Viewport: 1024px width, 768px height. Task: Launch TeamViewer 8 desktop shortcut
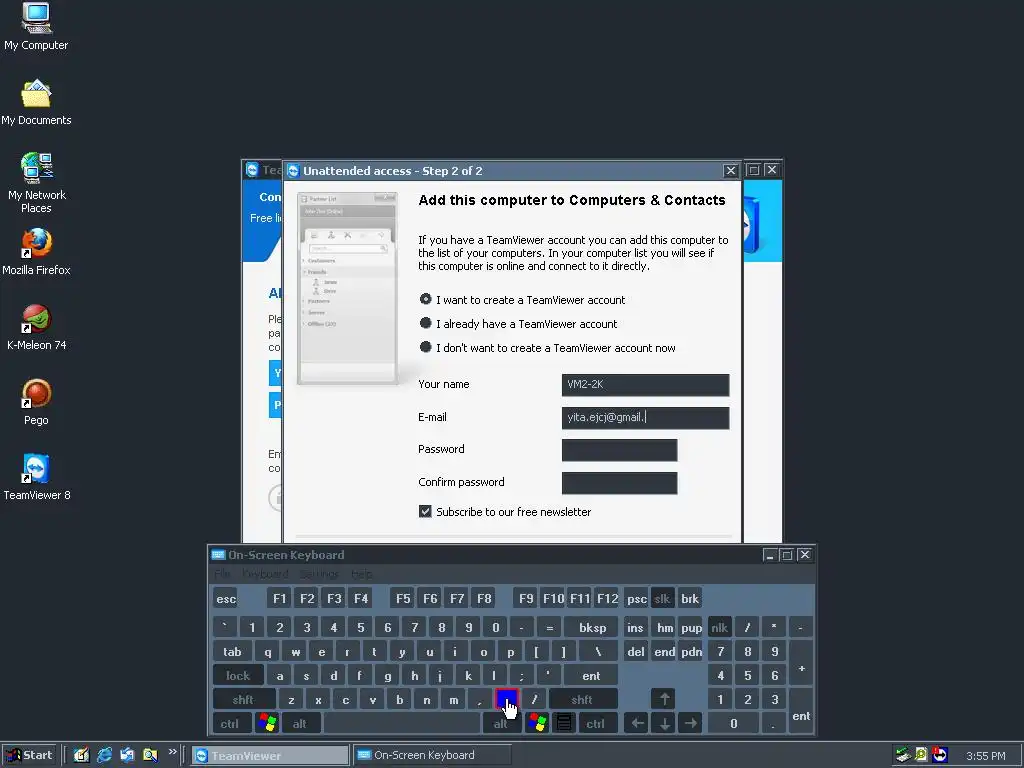(36, 477)
